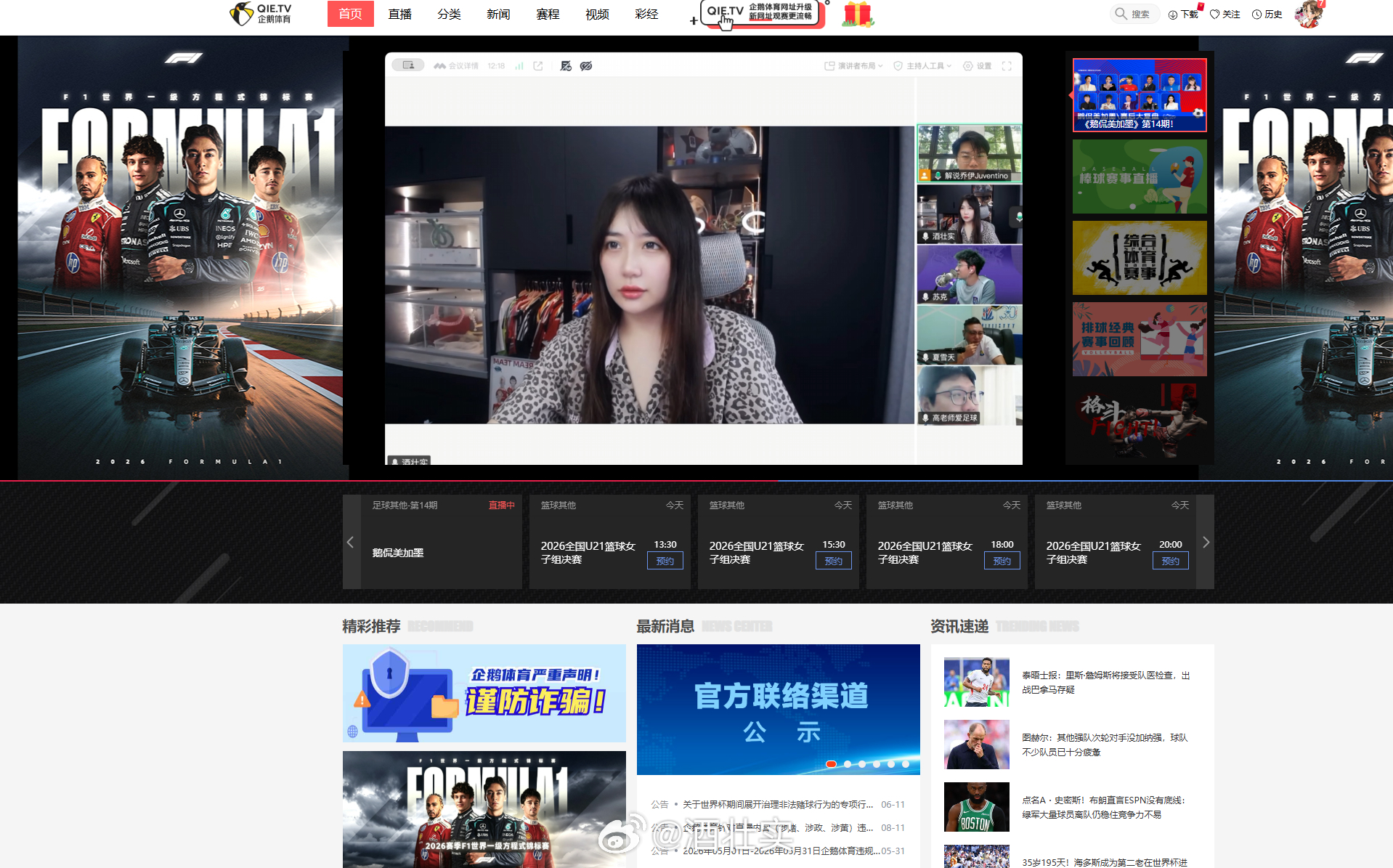
Task: Select the first red carousel dot on banner
Action: click(x=831, y=764)
